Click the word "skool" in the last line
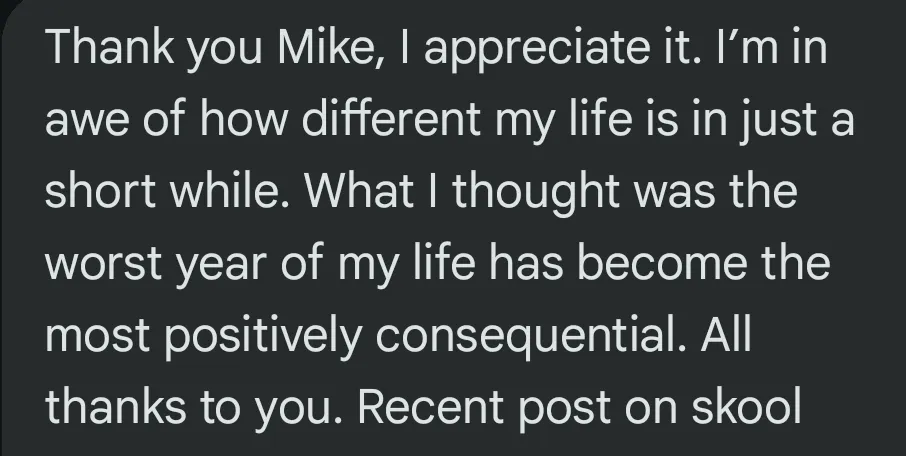The height and width of the screenshot is (456, 906). tap(746, 406)
